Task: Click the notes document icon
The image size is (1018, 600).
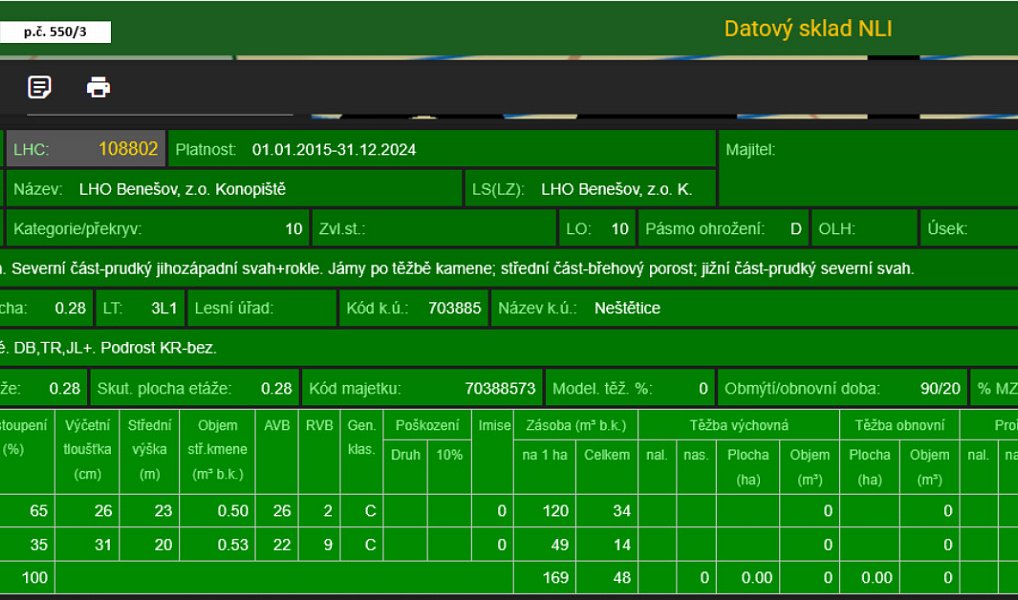Action: click(x=40, y=87)
